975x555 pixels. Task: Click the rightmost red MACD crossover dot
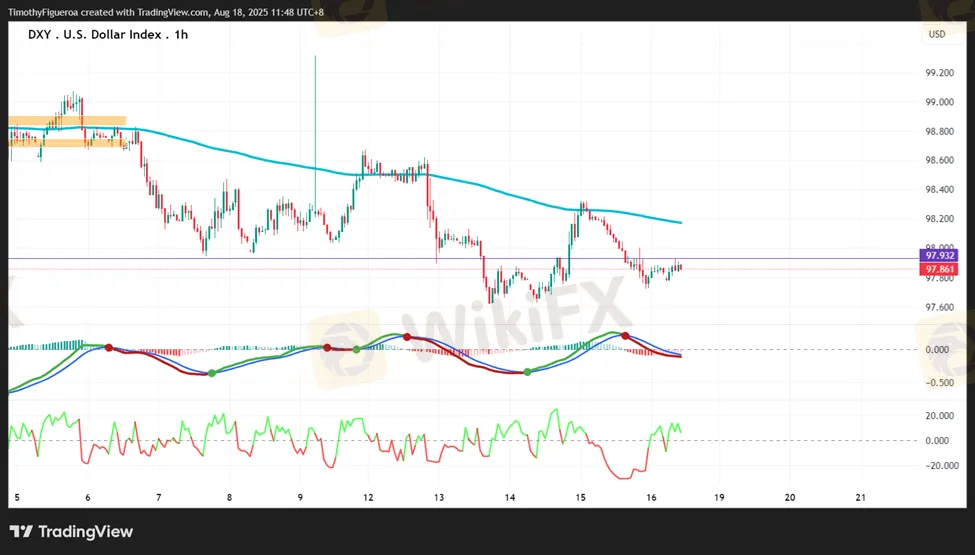(x=626, y=336)
